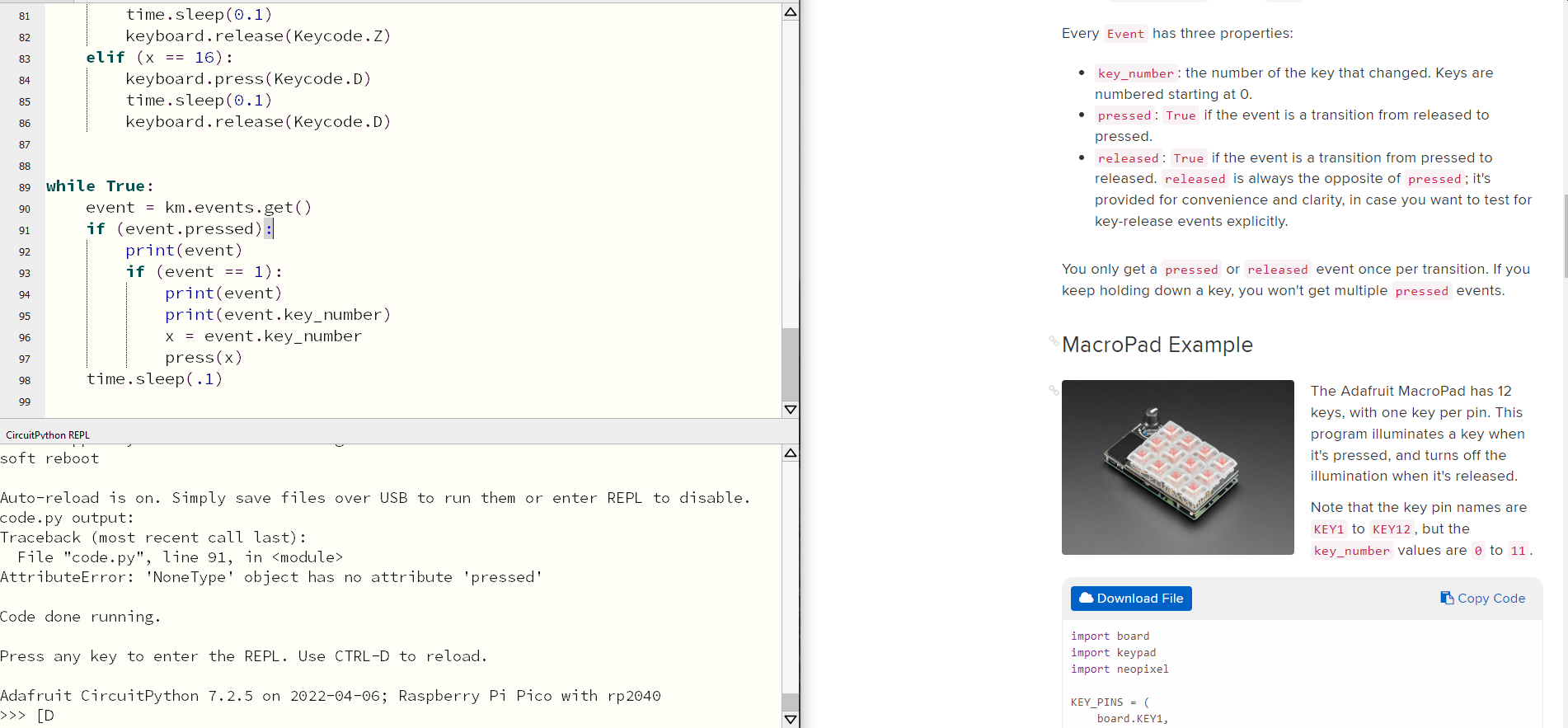The width and height of the screenshot is (1568, 728).
Task: Click the code editor vertical scrollbar thumb
Action: 791,364
